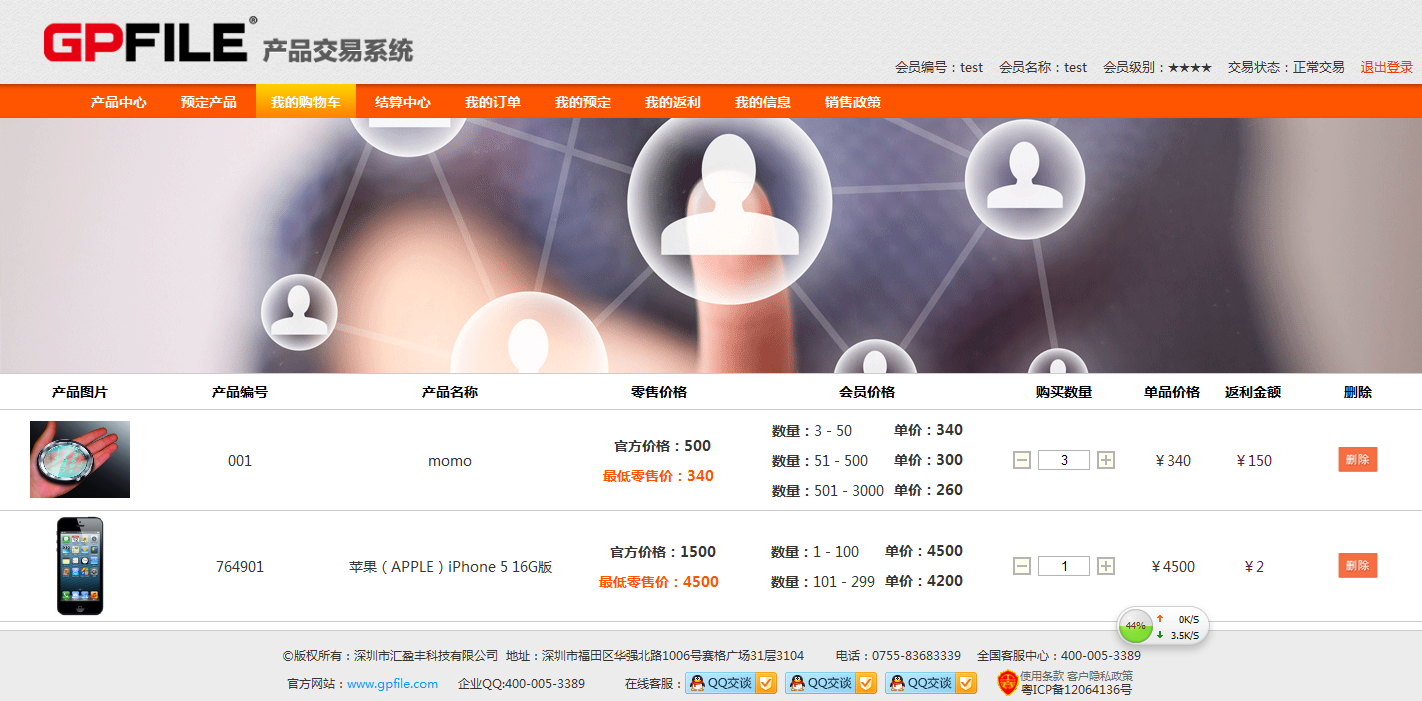Open the second QQ交谈 chat button
The image size is (1422, 701).
[x=831, y=683]
